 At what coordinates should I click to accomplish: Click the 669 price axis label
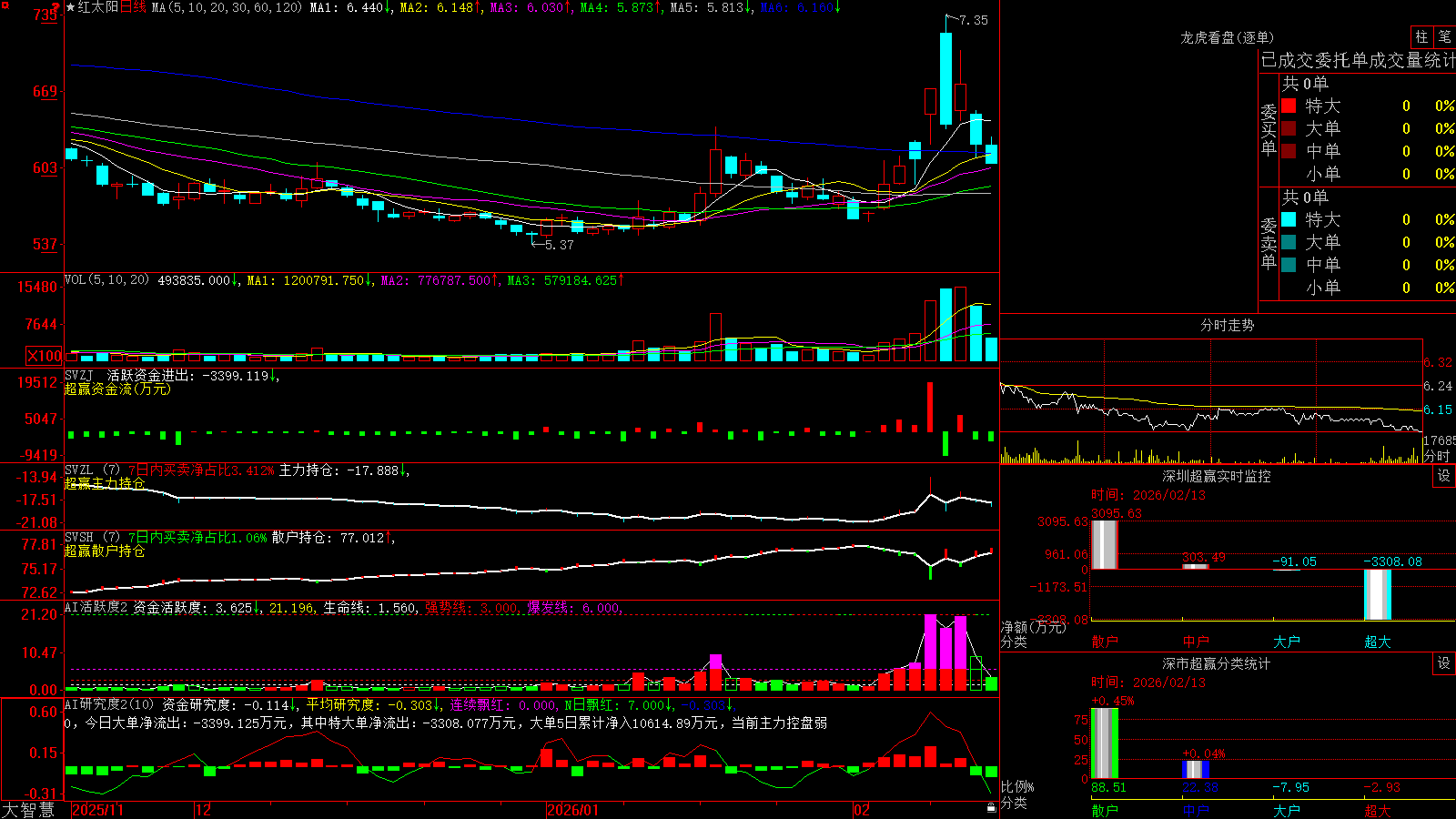[x=45, y=91]
